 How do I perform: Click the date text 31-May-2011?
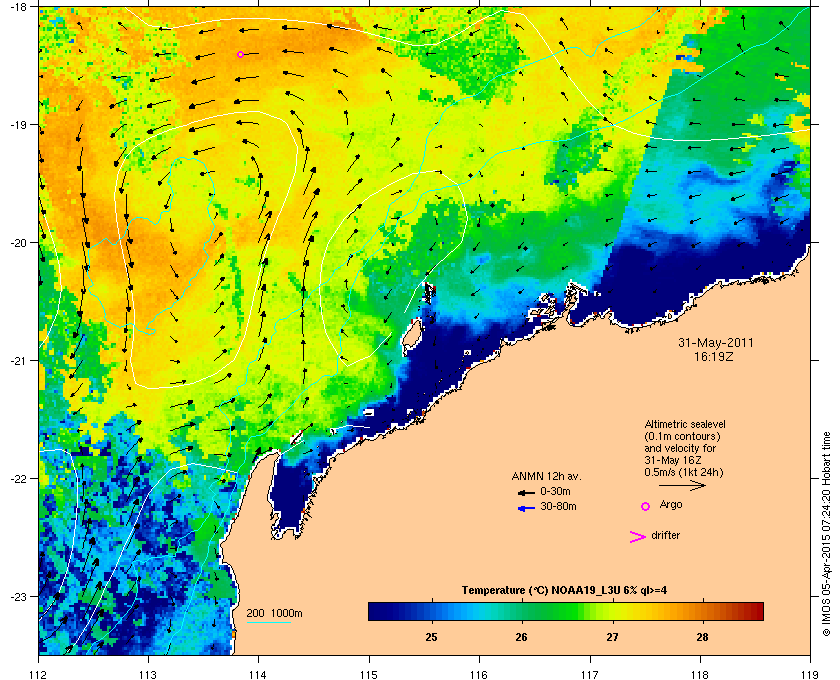716,343
